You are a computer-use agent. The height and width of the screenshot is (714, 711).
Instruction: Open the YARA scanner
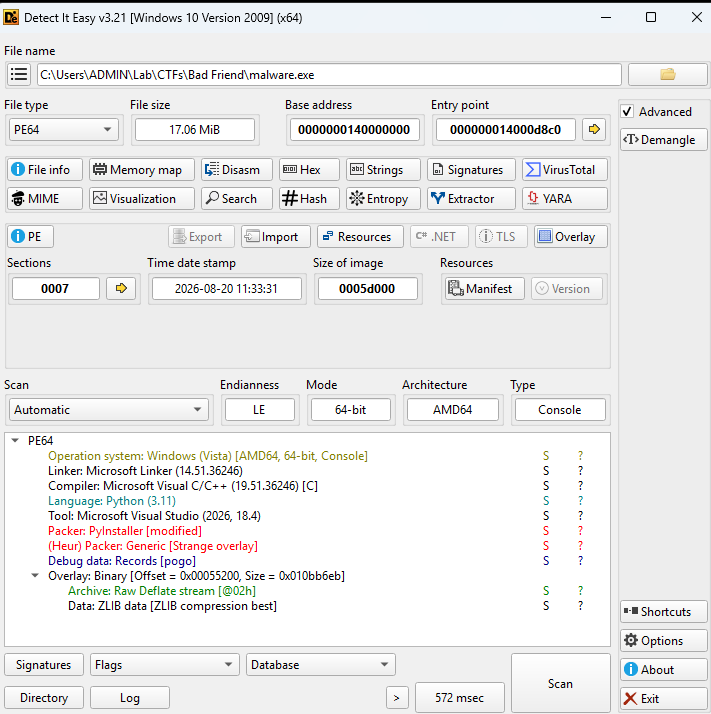click(565, 199)
